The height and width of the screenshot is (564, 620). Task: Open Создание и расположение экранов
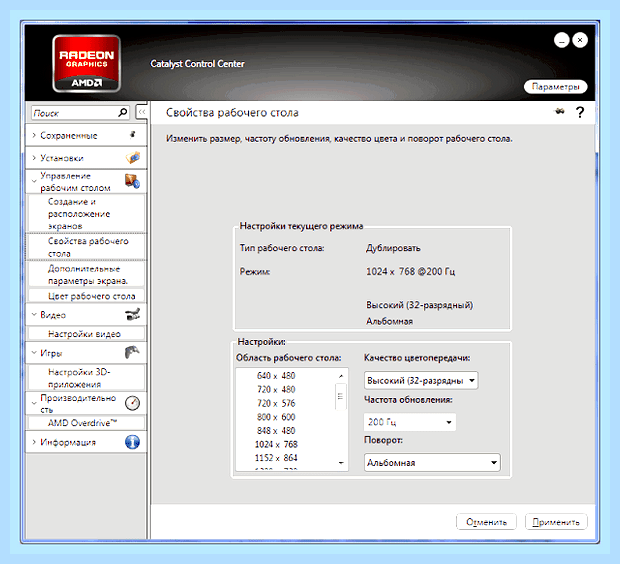coord(86,214)
